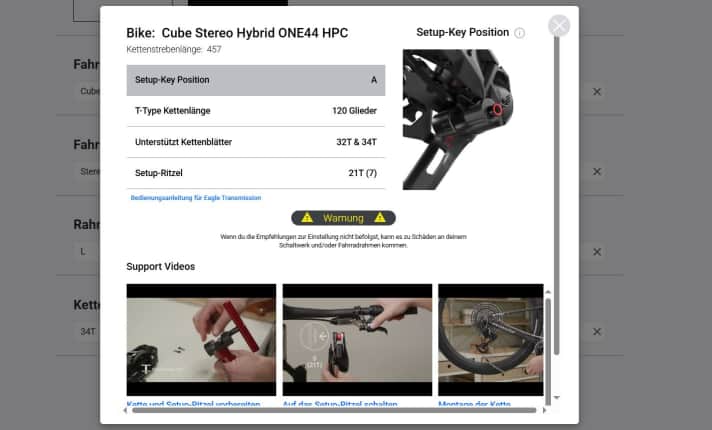This screenshot has height=430, width=712.
Task: Select the T-Type Kettenlänge row
Action: [255, 111]
